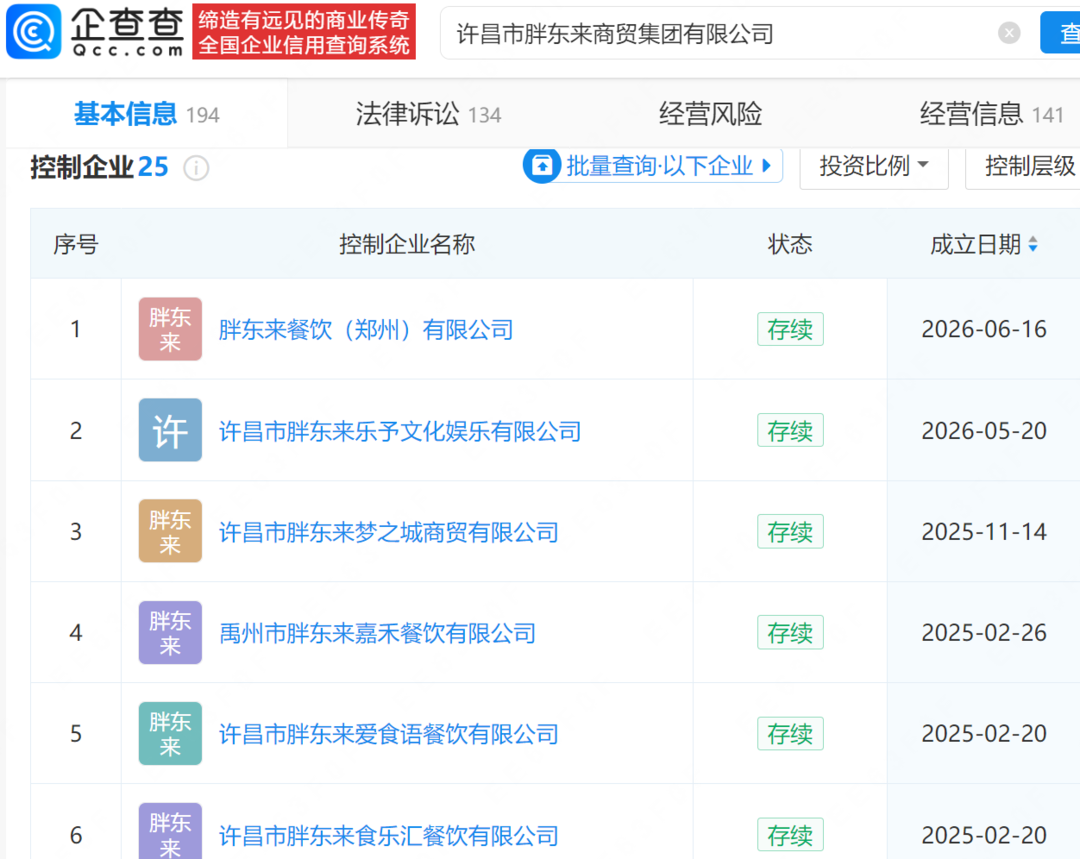The height and width of the screenshot is (859, 1080).
Task: Switch to the 法律诉讼 tab
Action: click(428, 114)
